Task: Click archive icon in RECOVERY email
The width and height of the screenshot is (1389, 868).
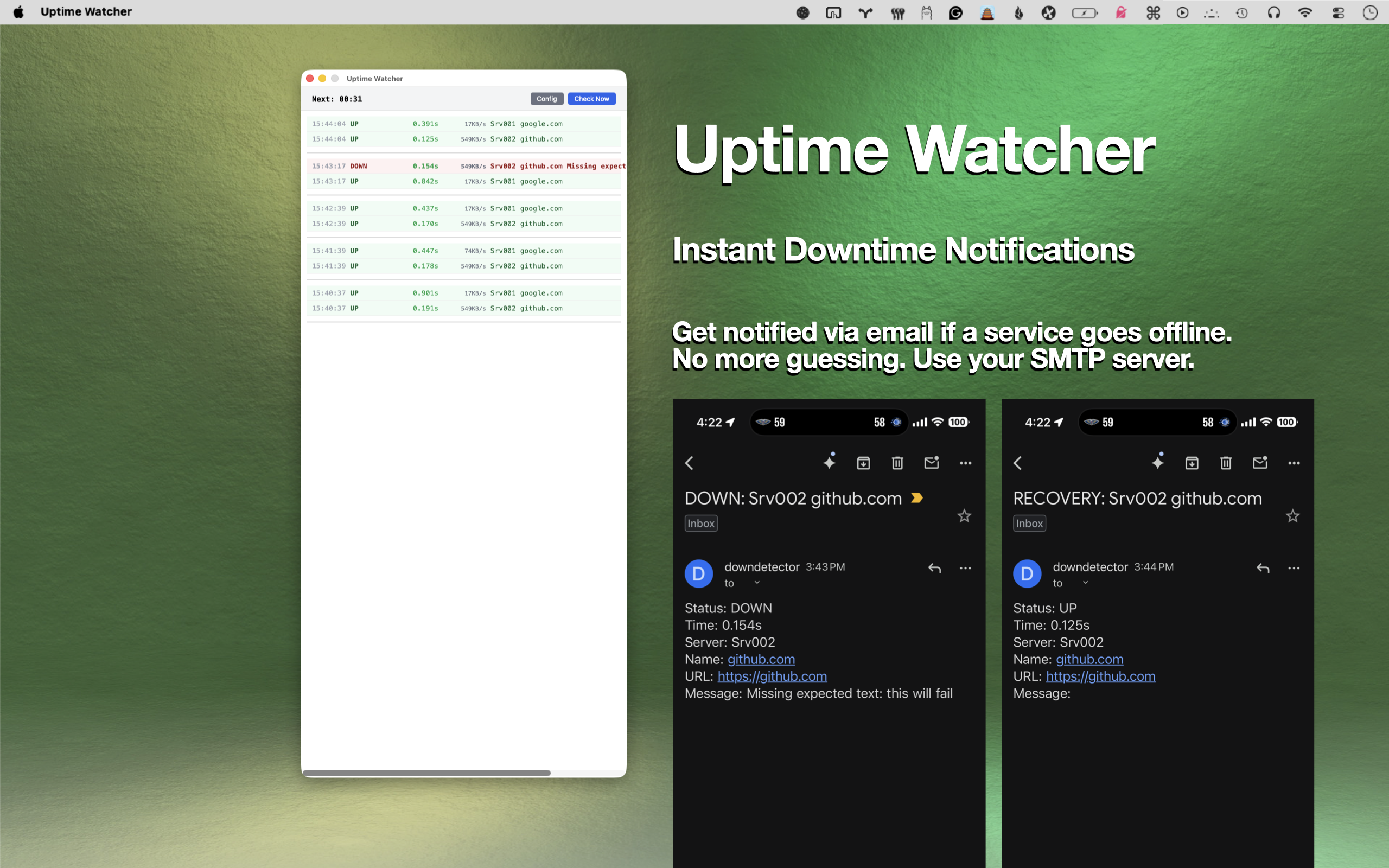Action: point(1192,463)
